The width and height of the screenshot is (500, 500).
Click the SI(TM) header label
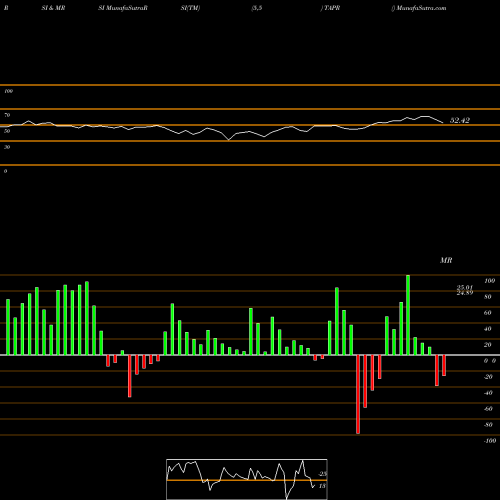(x=190, y=8)
